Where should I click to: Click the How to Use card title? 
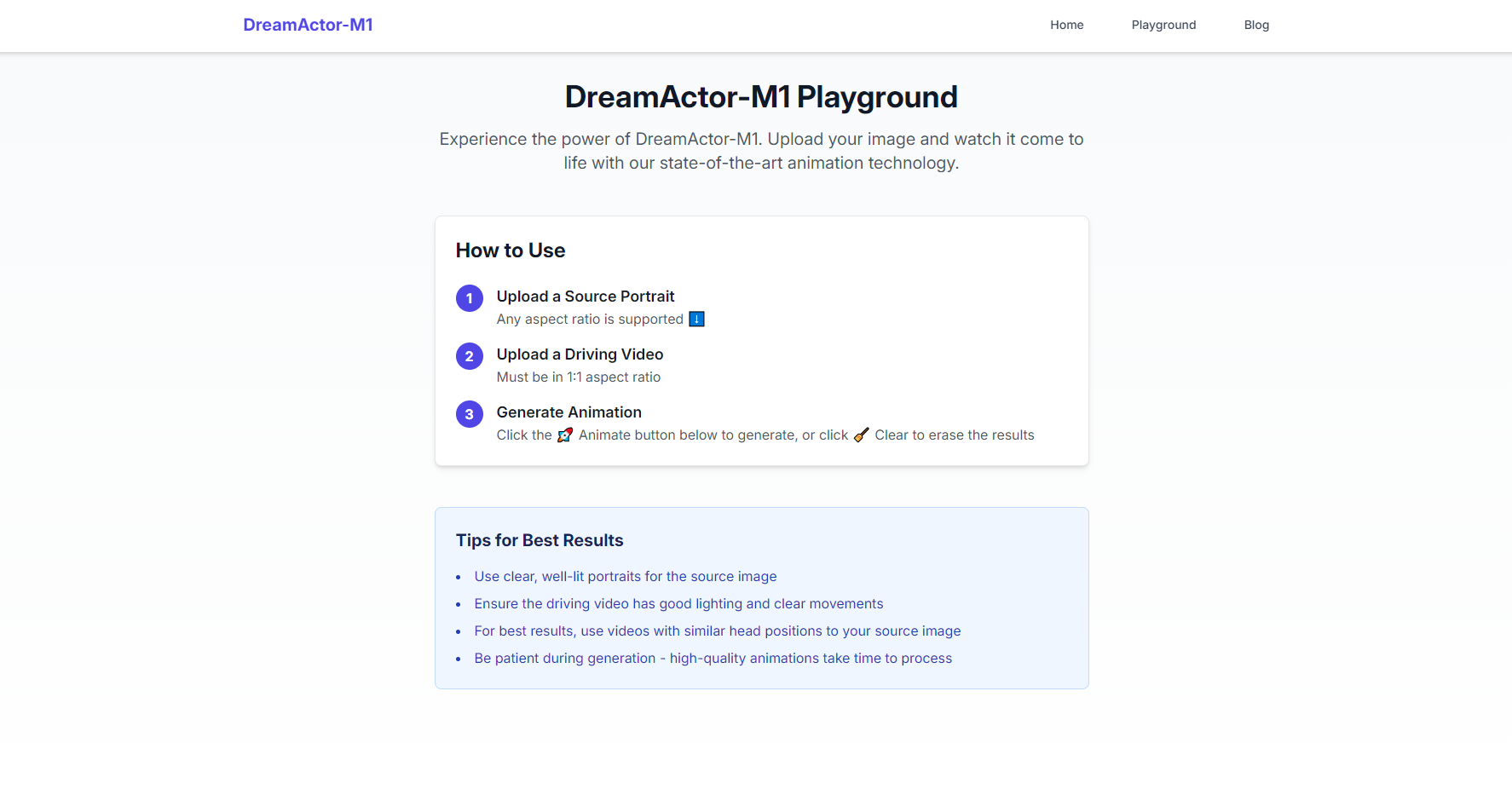510,250
